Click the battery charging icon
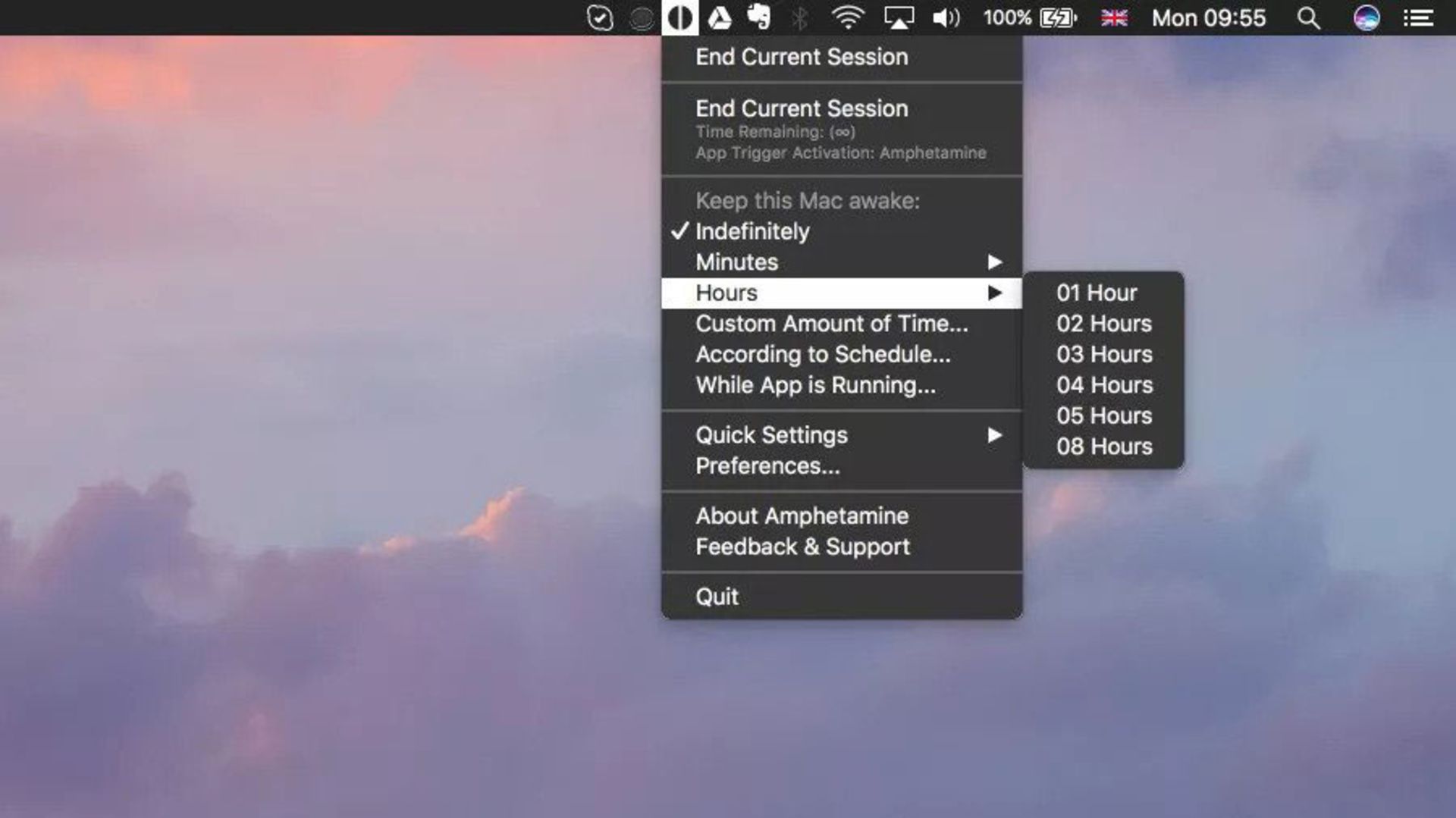This screenshot has width=1456, height=818. (x=1059, y=17)
